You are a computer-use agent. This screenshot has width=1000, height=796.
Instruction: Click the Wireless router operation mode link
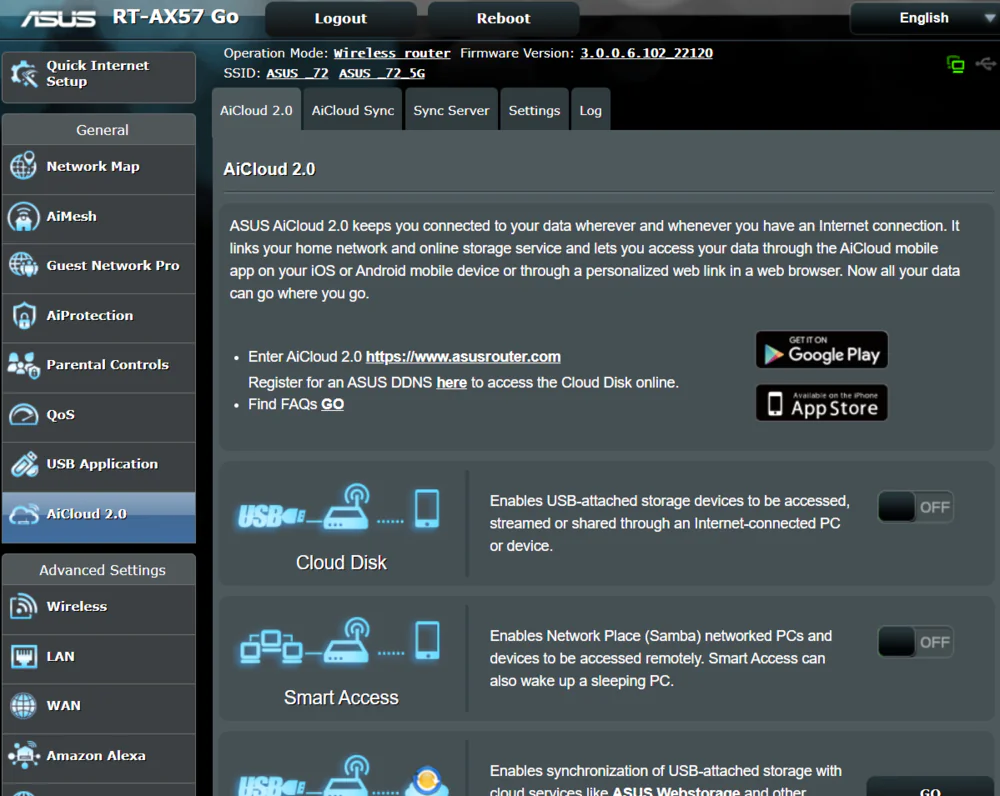pos(392,54)
